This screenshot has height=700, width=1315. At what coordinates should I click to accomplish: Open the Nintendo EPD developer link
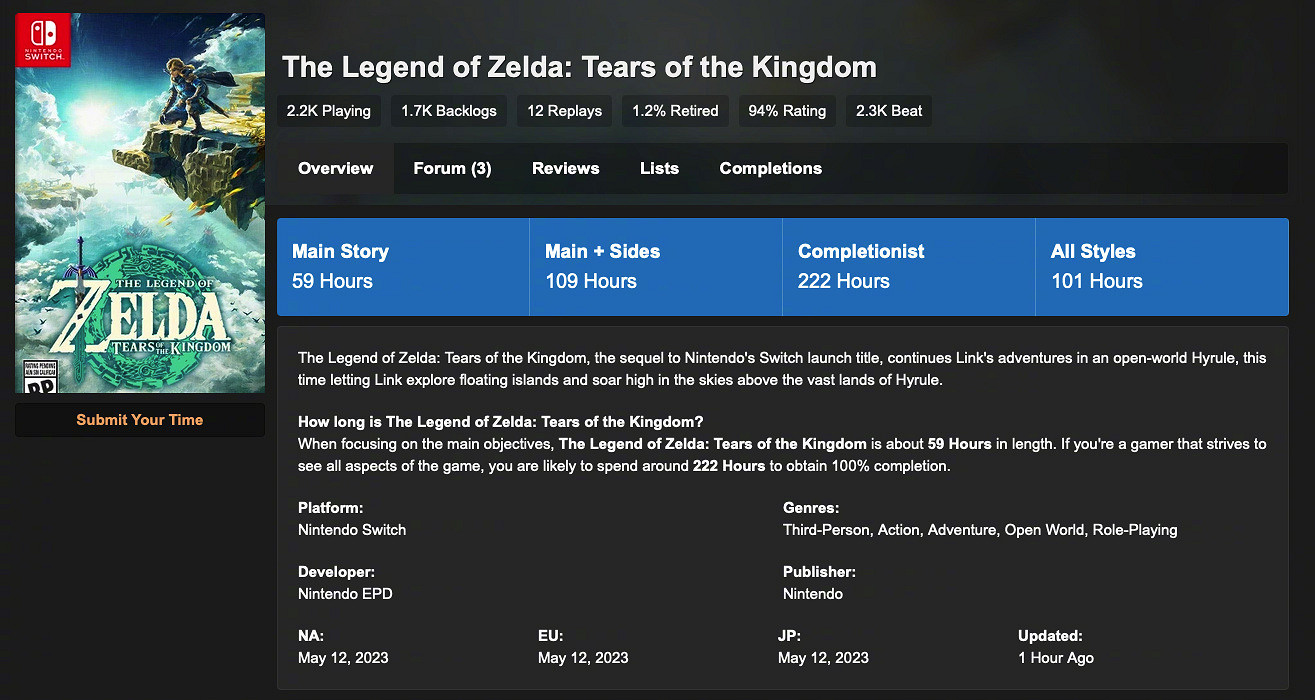(x=345, y=594)
